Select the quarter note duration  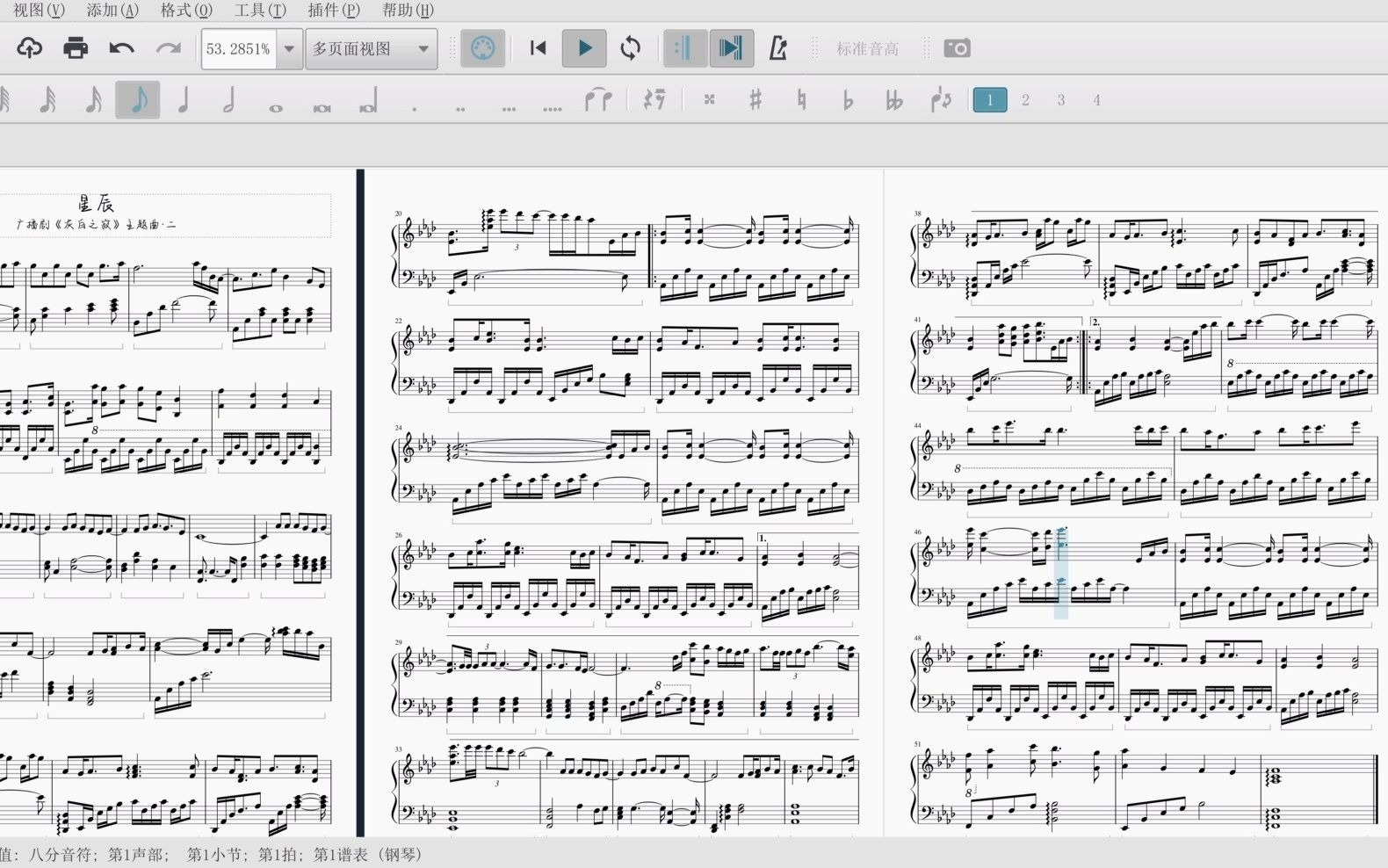coord(184,100)
